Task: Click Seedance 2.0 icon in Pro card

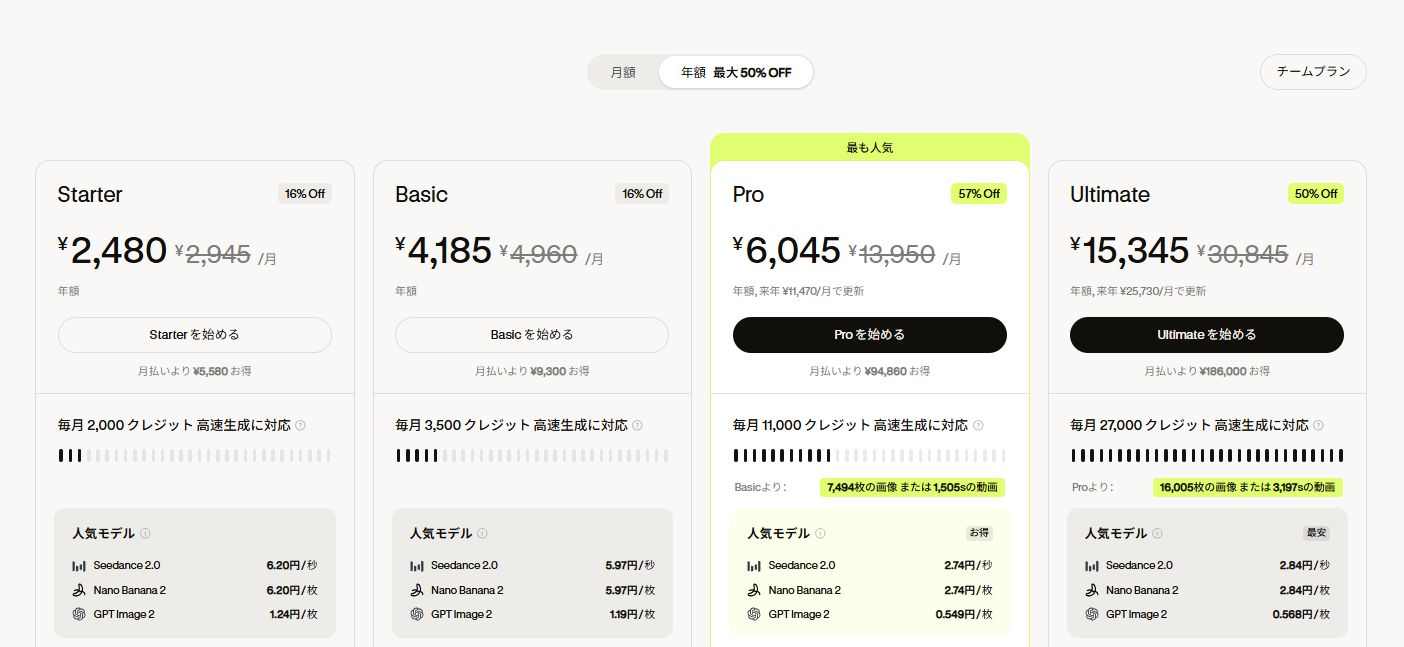Action: pyautogui.click(x=754, y=565)
